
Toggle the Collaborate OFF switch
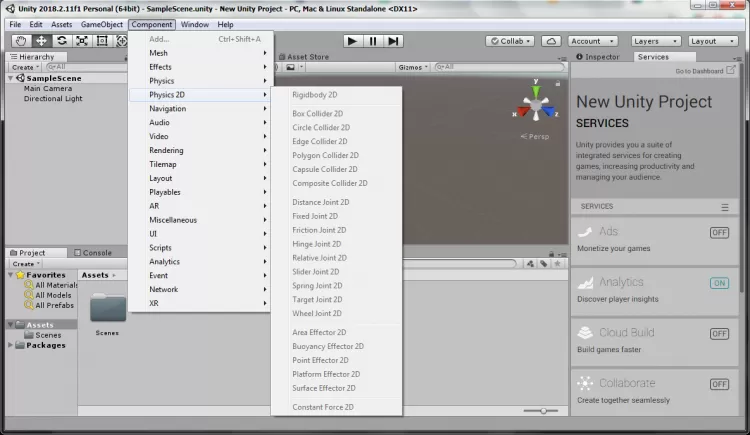click(719, 384)
